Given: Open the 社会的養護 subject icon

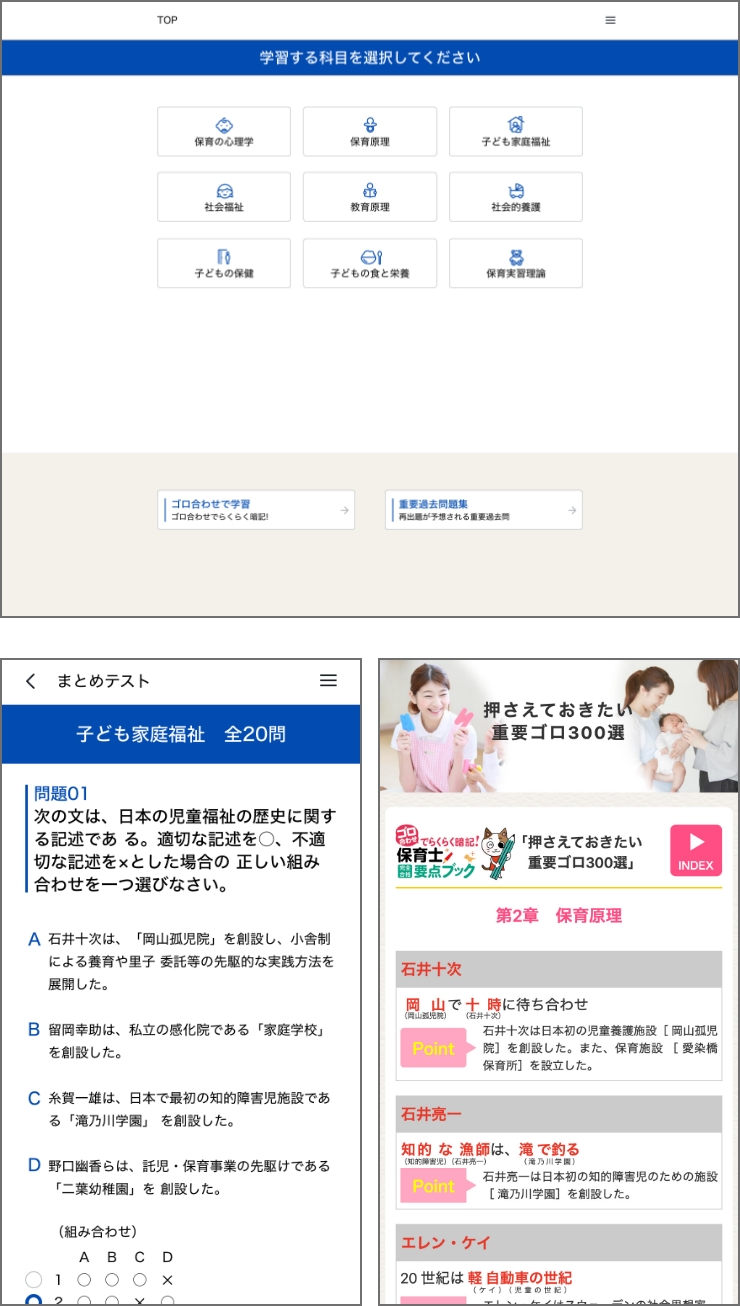Looking at the screenshot, I should point(516,191).
